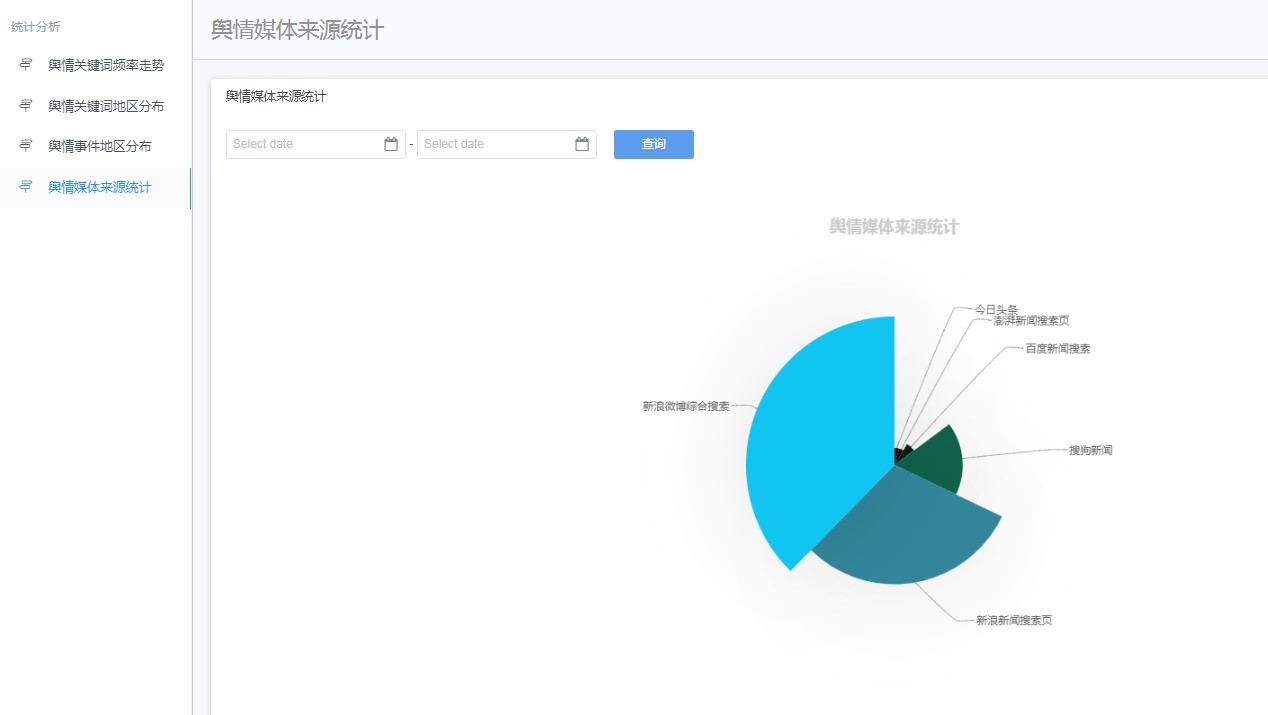This screenshot has width=1268, height=715.
Task: Click the 统计分析 sidebar heading
Action: coord(36,27)
